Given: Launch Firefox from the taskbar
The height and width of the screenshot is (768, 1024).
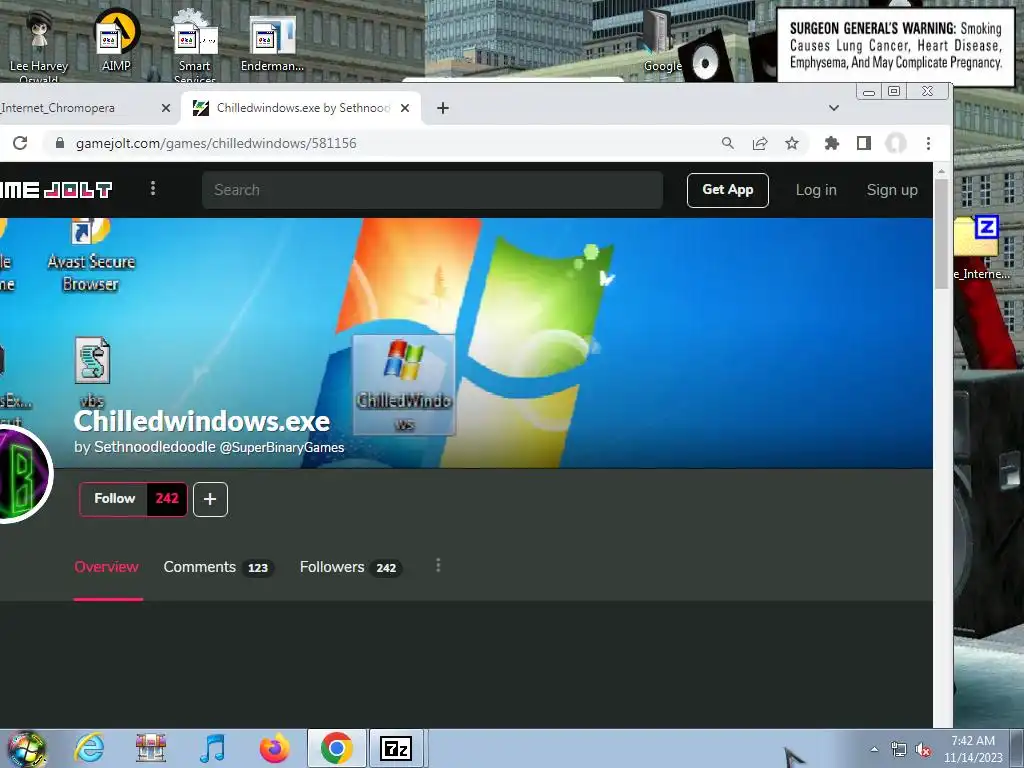Looking at the screenshot, I should (274, 748).
